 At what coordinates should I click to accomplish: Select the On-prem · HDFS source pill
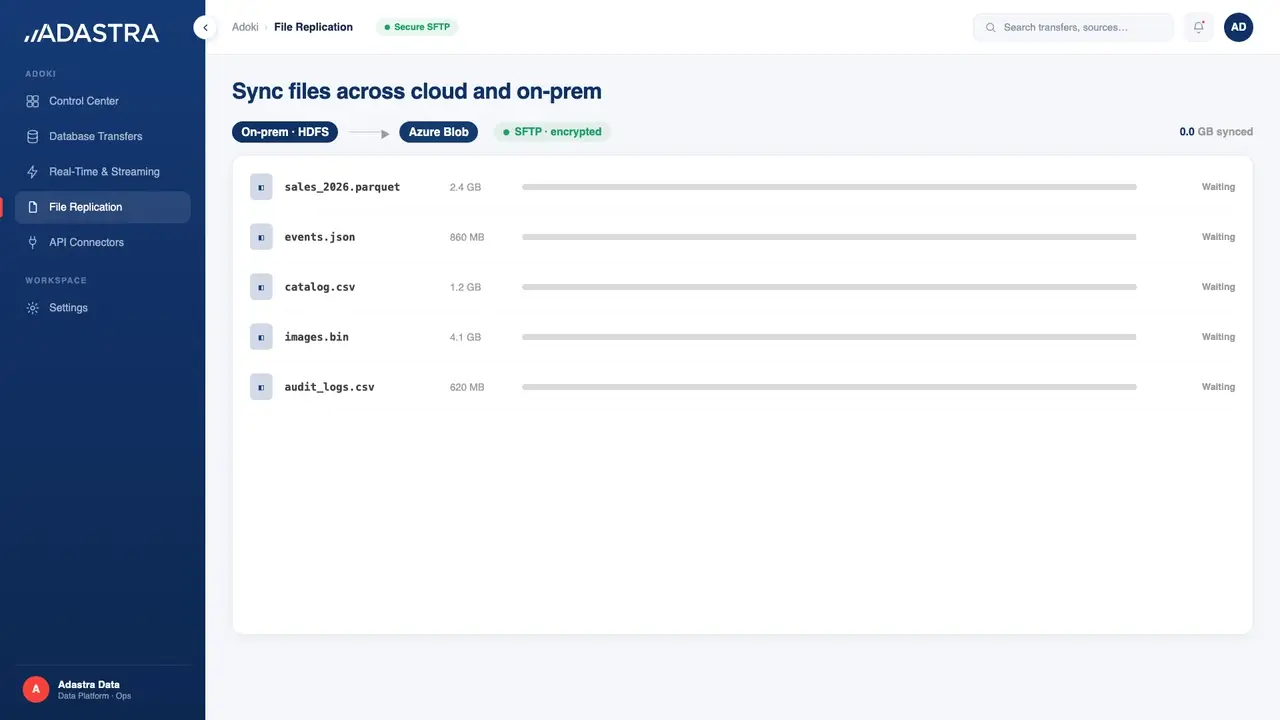click(285, 132)
